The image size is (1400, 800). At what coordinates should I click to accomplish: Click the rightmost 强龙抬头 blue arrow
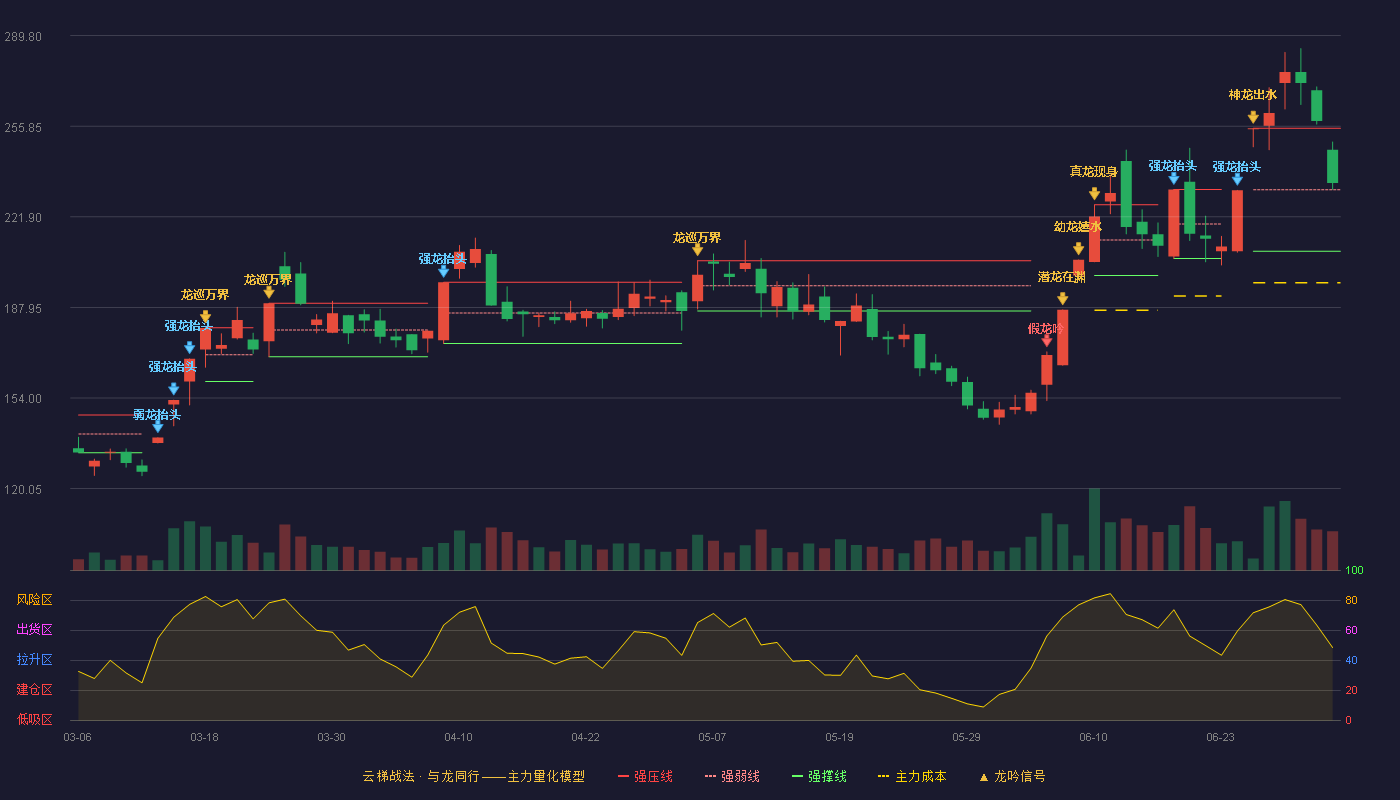click(x=1237, y=180)
